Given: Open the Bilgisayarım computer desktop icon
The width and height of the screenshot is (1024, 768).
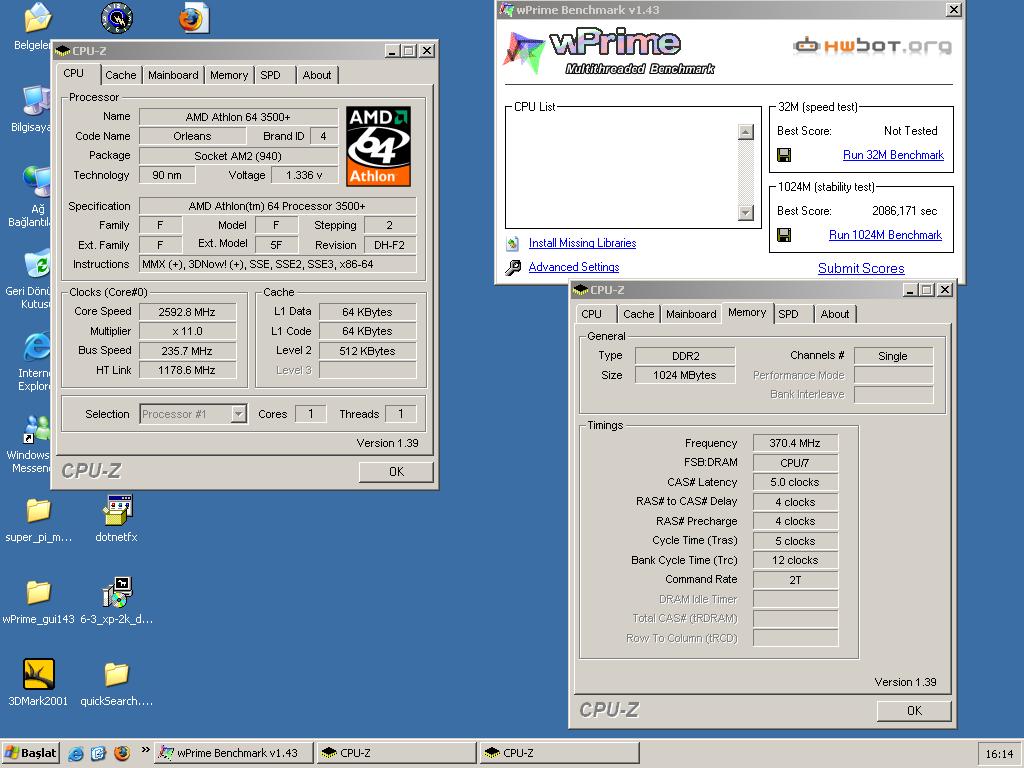Looking at the screenshot, I should pyautogui.click(x=37, y=100).
